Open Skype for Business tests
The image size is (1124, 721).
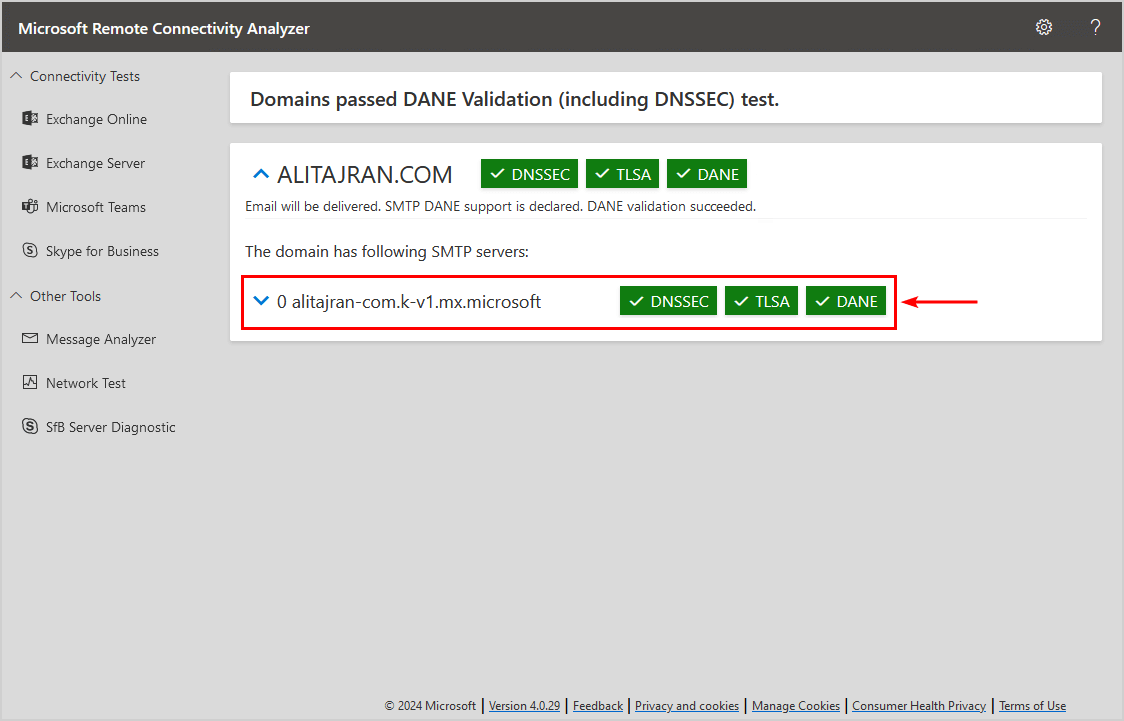coord(102,252)
